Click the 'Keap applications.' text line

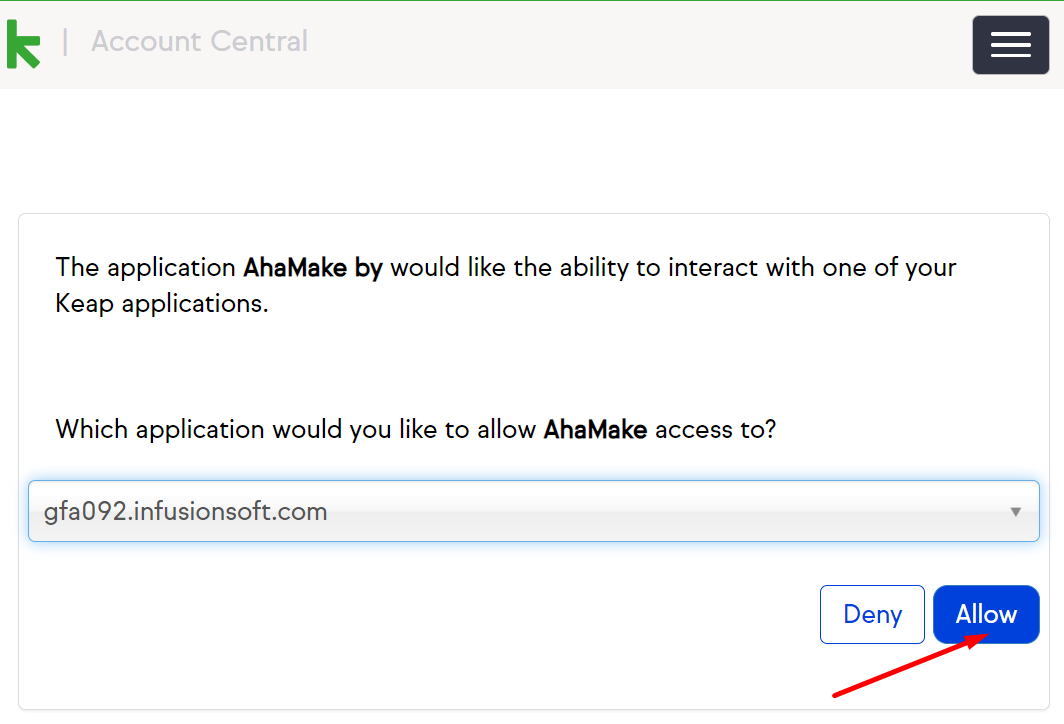(162, 303)
